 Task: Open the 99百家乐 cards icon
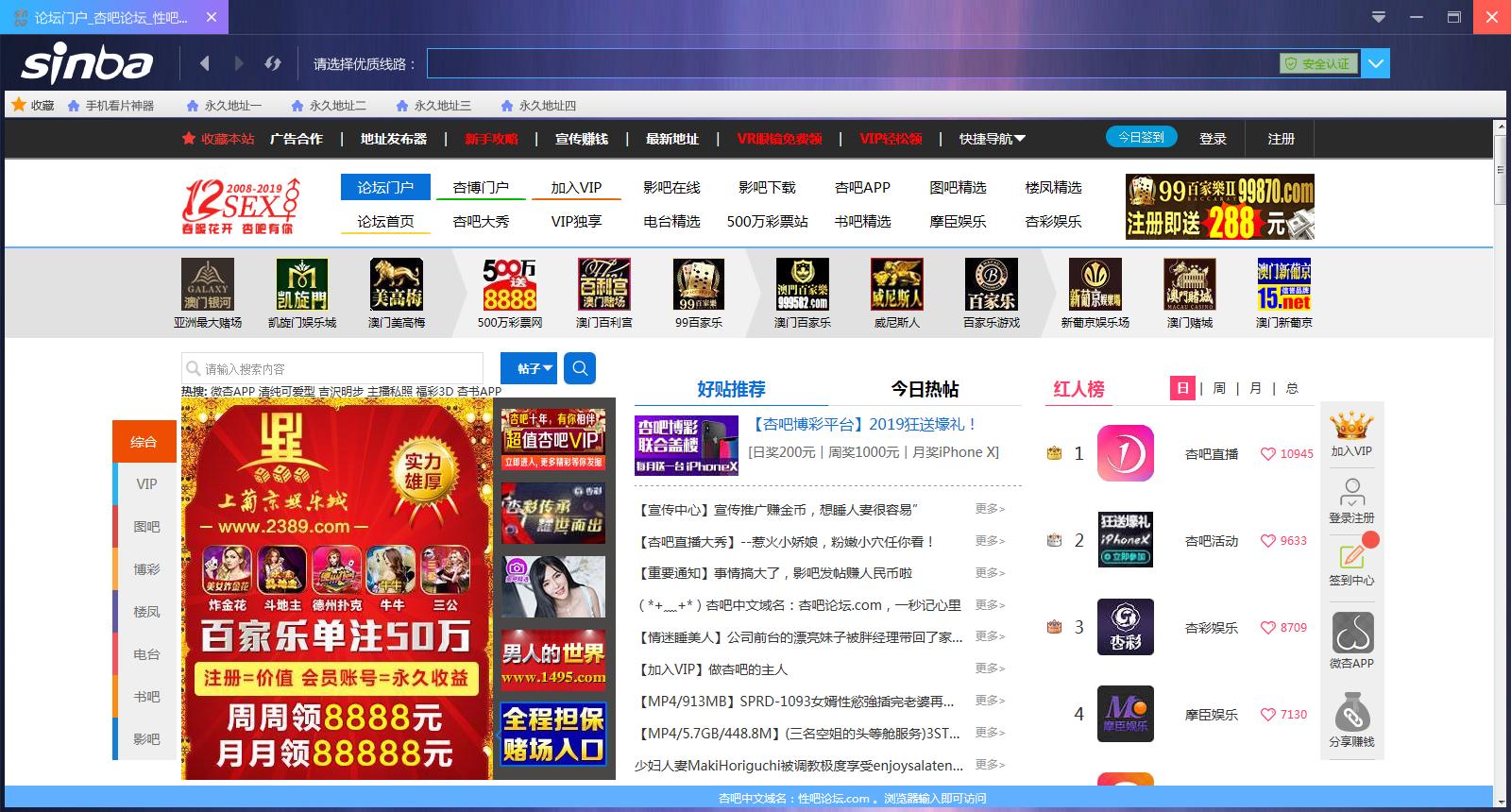pyautogui.click(x=699, y=284)
